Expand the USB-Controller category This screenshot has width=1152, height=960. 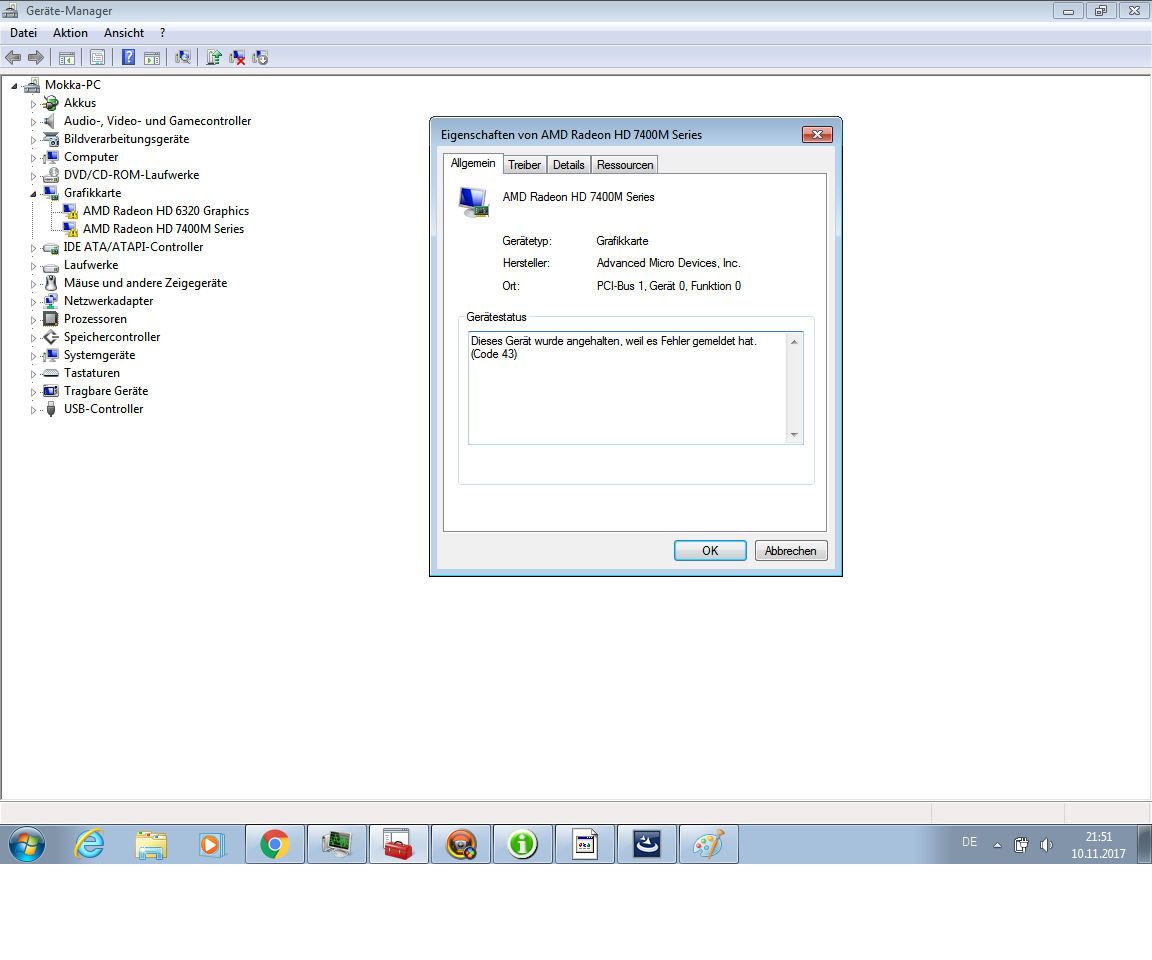coord(33,410)
